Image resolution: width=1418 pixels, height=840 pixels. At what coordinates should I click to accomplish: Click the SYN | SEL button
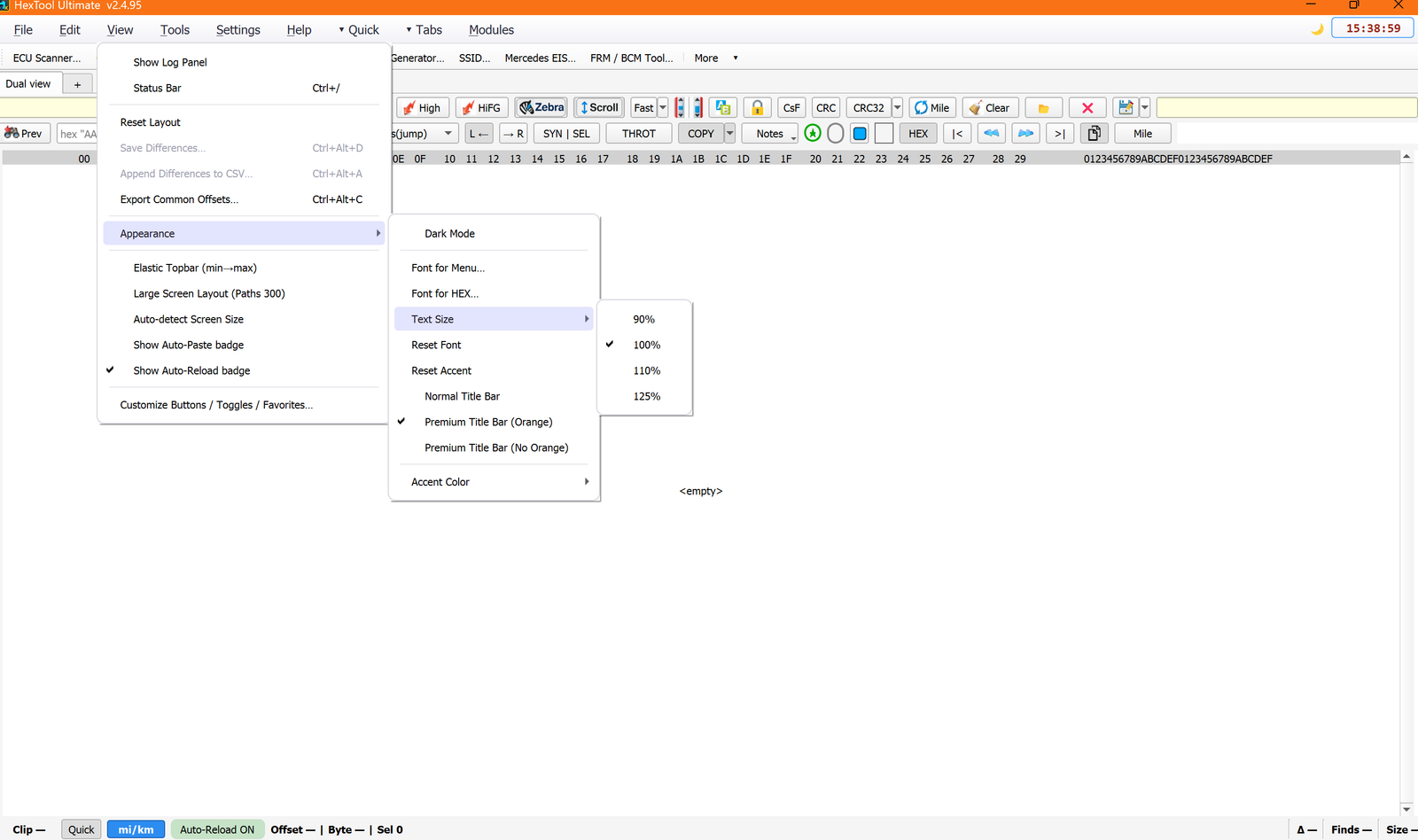point(566,134)
